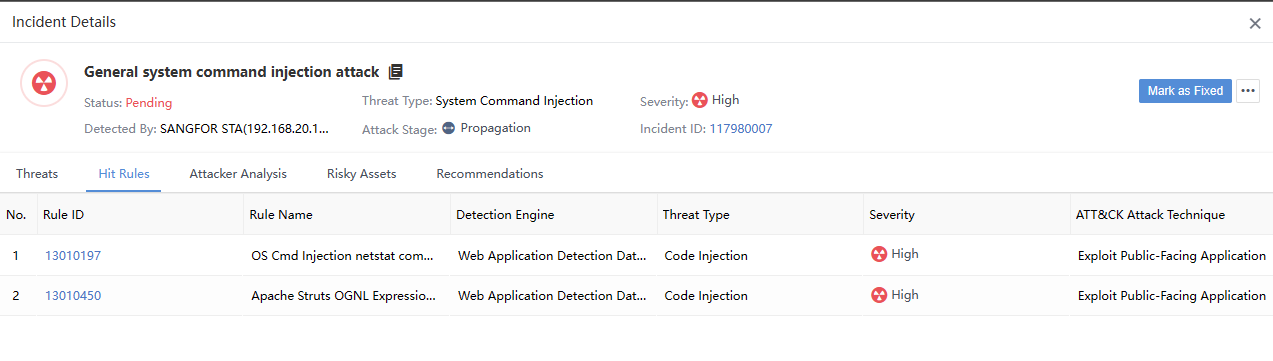Click High severity icon in row 1
1273x361 pixels.
[879, 254]
